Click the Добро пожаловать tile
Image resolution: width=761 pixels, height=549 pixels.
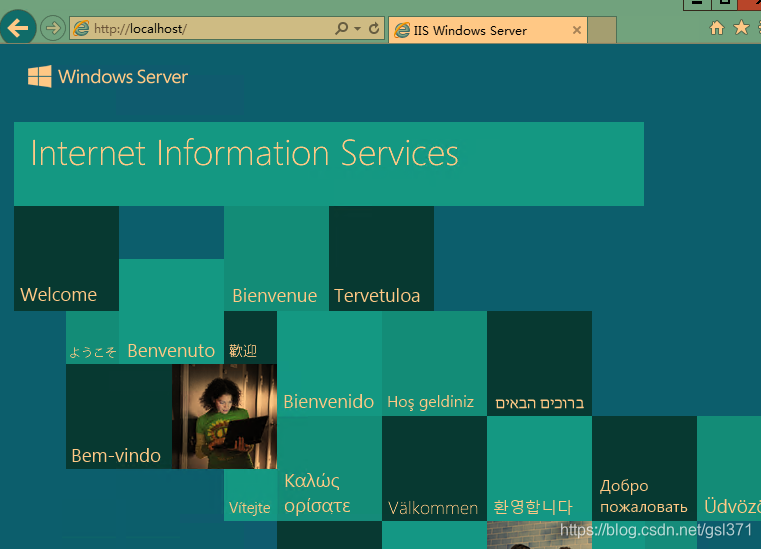pos(645,468)
